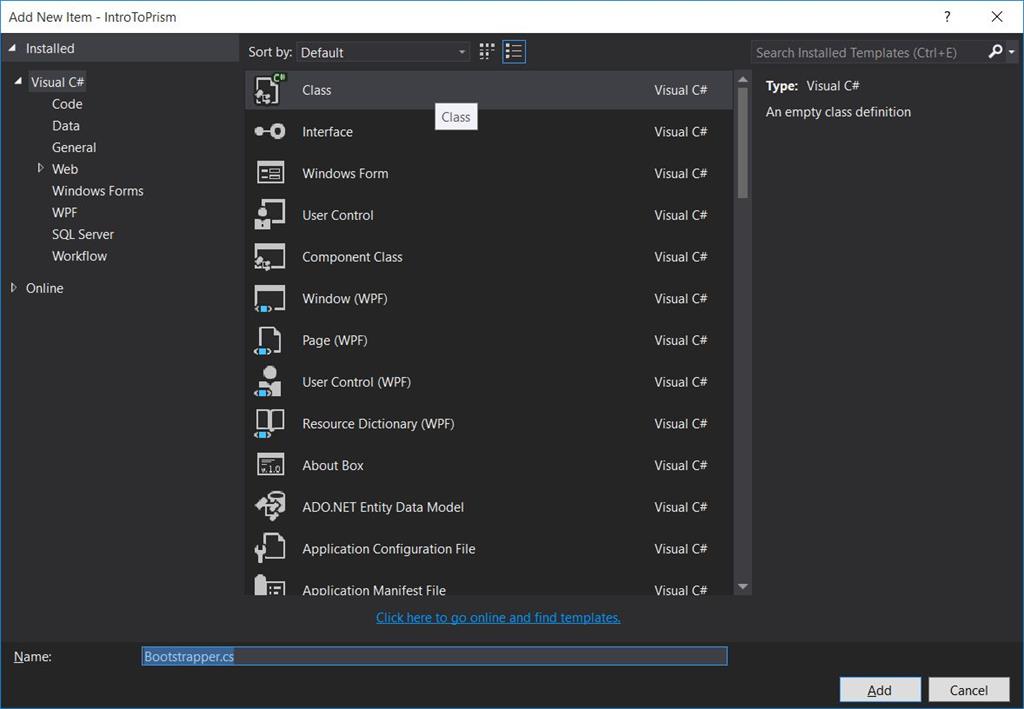Choose the Windows Form template icon
Screen dimensions: 1024x709
point(270,173)
